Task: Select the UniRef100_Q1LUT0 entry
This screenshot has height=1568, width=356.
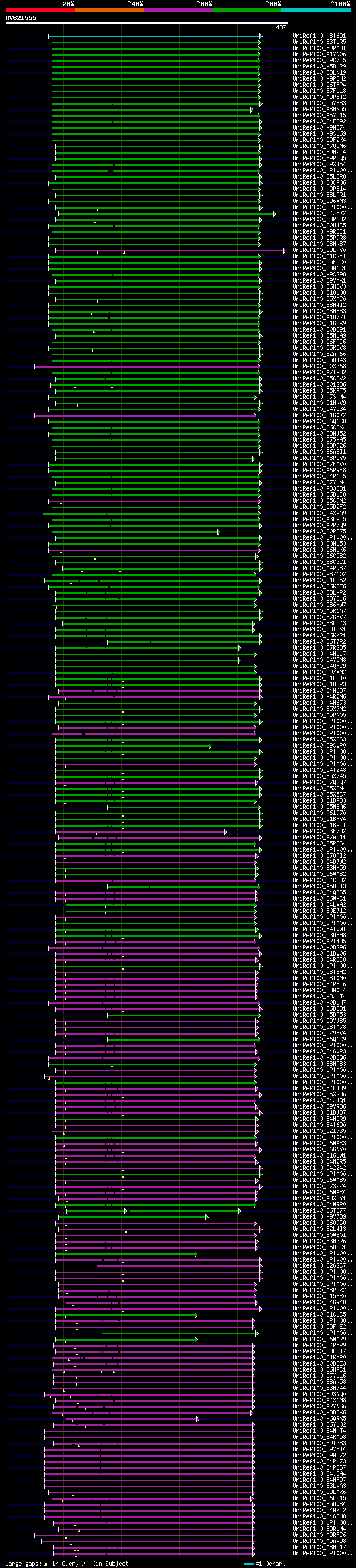Action: (319, 678)
